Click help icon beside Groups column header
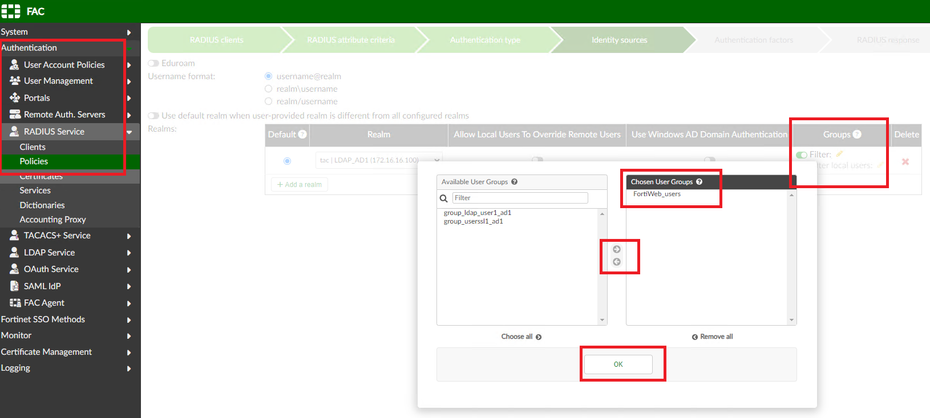The height and width of the screenshot is (418, 930). pyautogui.click(x=857, y=135)
